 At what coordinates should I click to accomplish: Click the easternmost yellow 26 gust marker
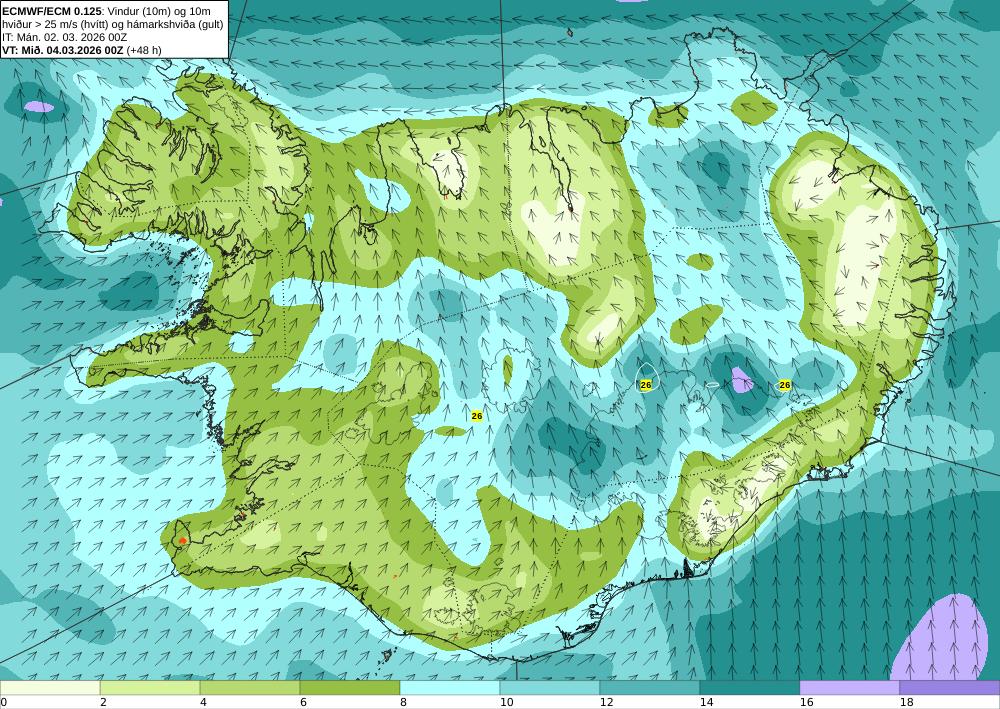pyautogui.click(x=784, y=385)
